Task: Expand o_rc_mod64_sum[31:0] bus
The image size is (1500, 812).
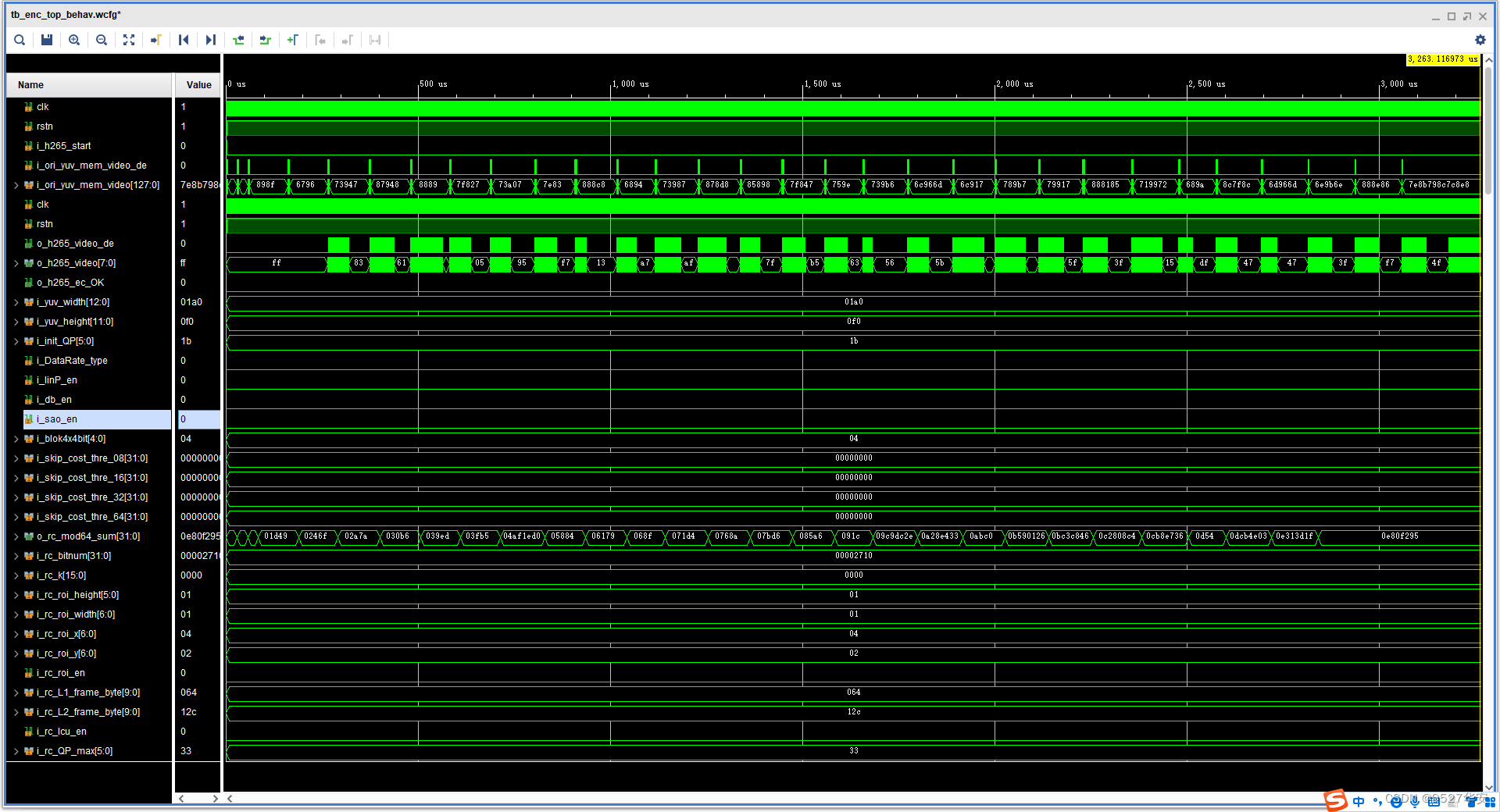Action: [x=16, y=536]
